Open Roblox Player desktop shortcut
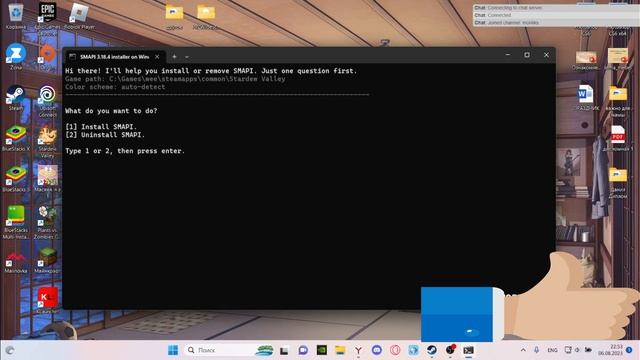The image size is (640, 360). [79, 16]
